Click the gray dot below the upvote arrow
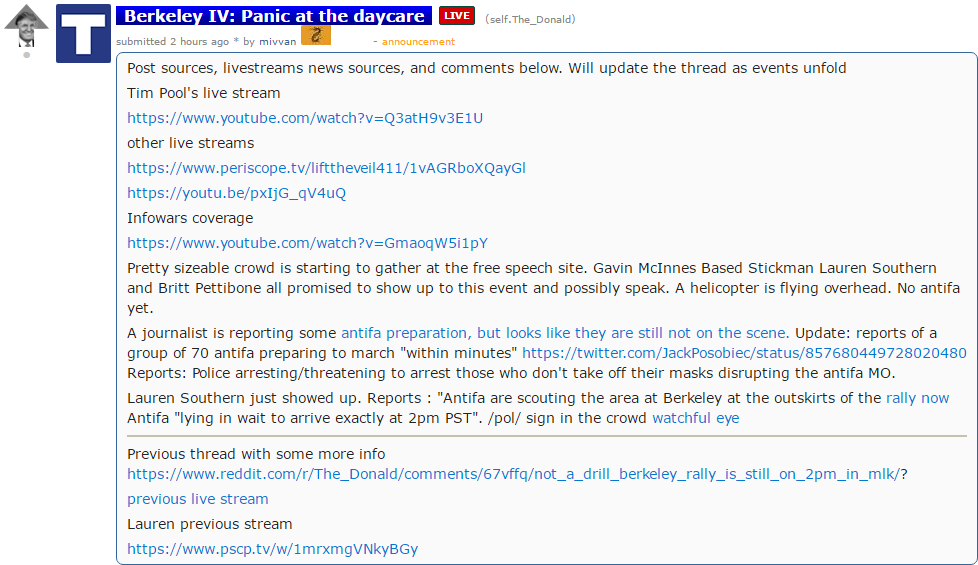The width and height of the screenshot is (978, 565). pyautogui.click(x=26, y=55)
